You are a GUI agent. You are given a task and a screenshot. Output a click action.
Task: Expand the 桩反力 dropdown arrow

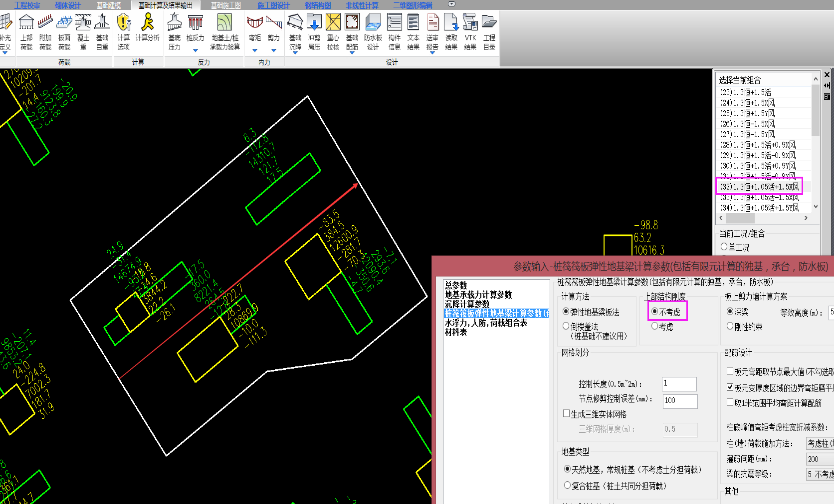195,51
